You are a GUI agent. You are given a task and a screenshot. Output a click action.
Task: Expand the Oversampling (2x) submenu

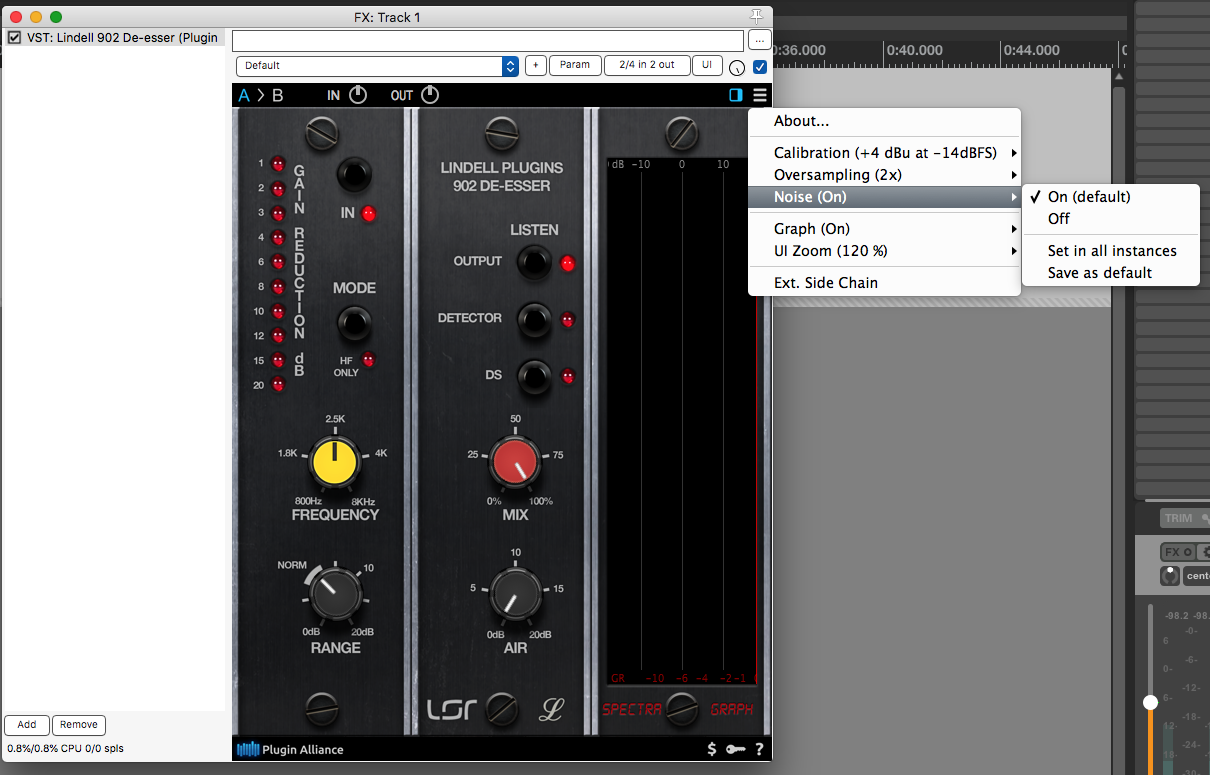click(884, 175)
